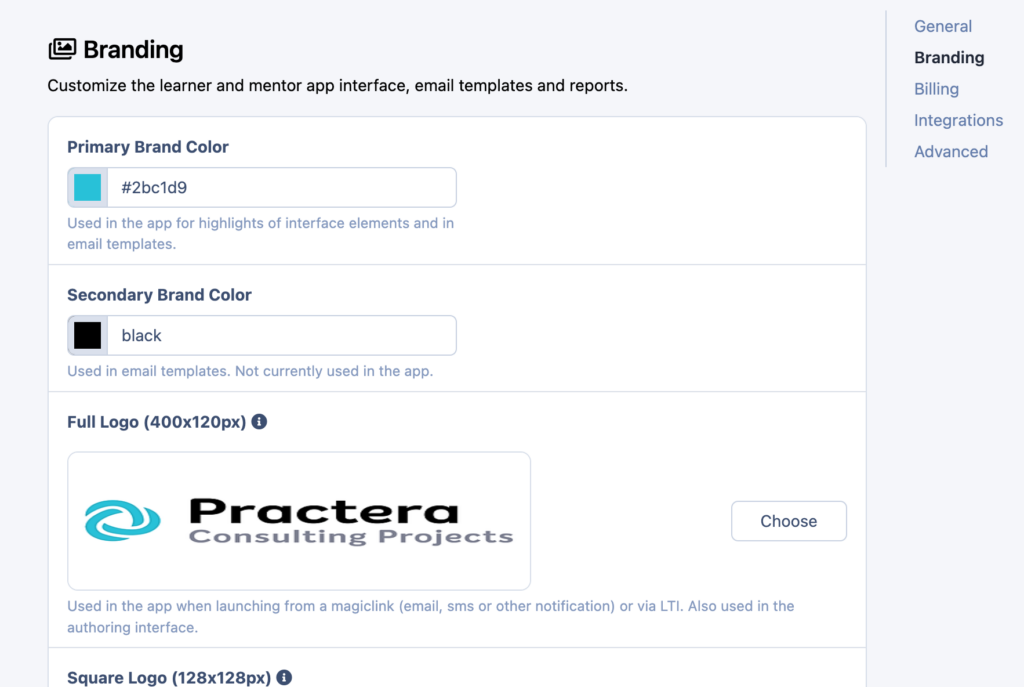Focus the secondary color field containing black
The width and height of the screenshot is (1024, 687).
[x=281, y=336]
